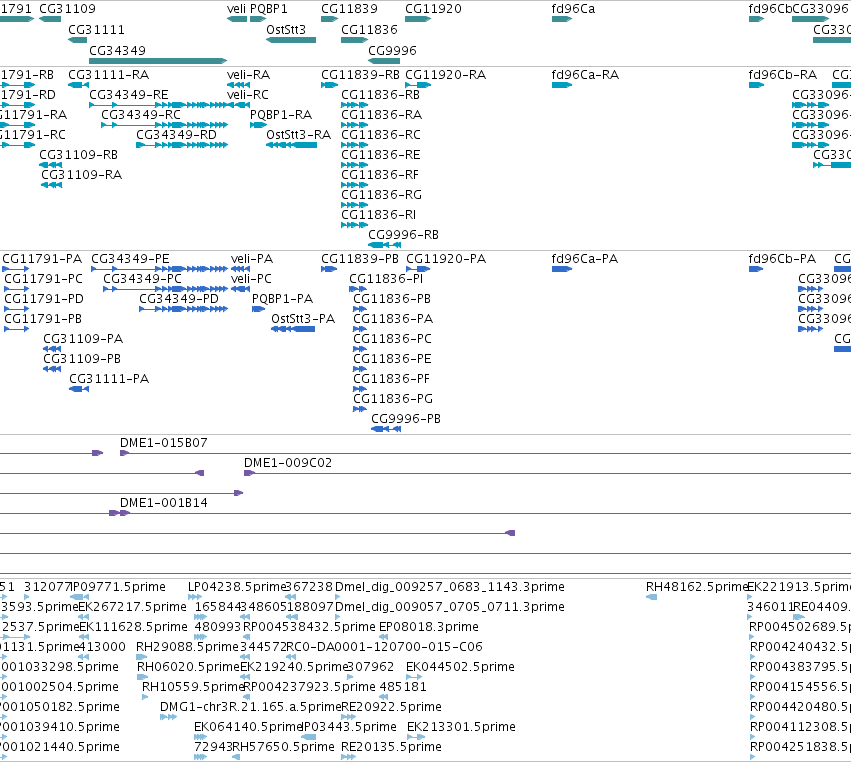Open the EK213301.5prime EST
Viewport: 851px width, 762px height.
[461, 727]
